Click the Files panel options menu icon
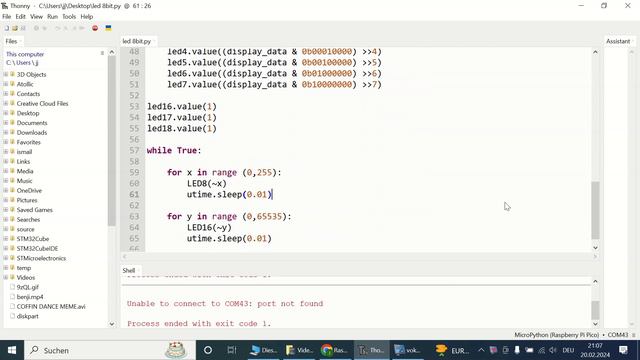 point(102,53)
